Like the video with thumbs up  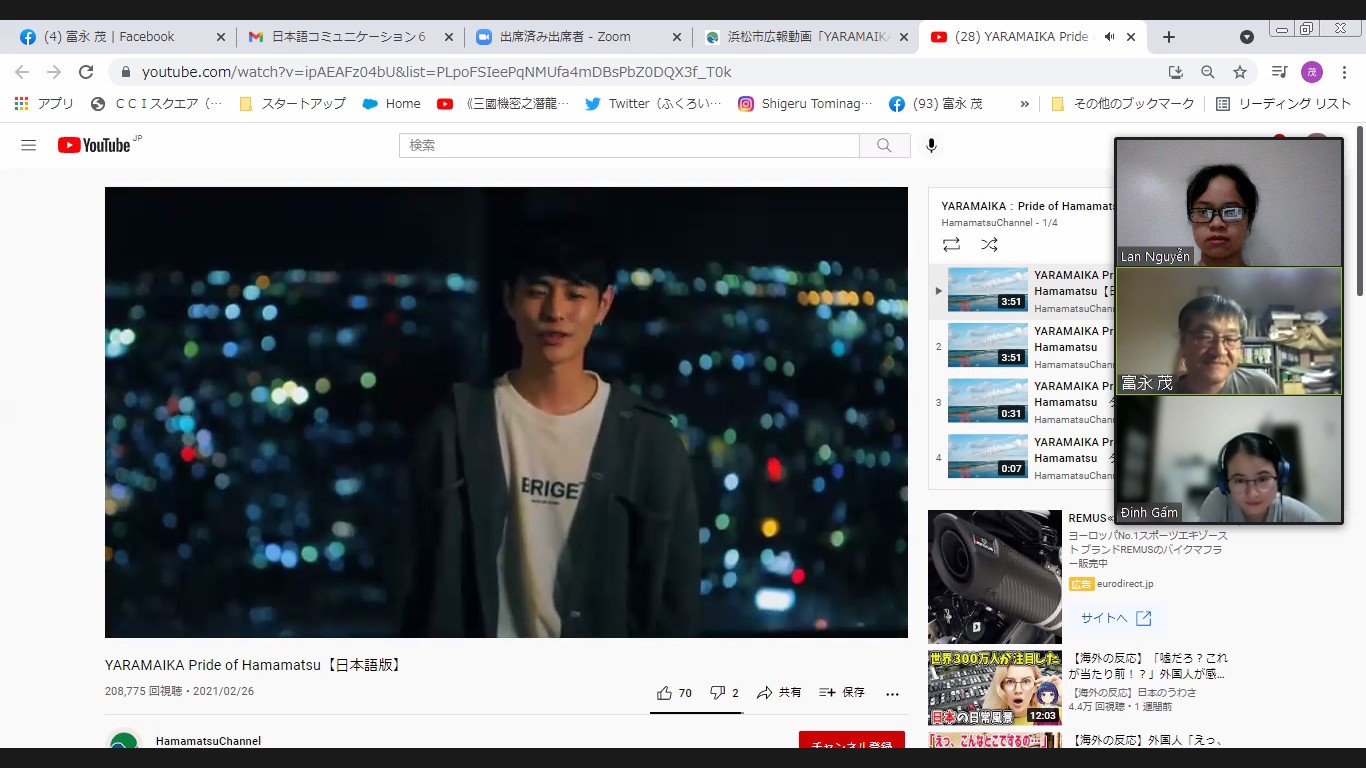pyautogui.click(x=664, y=693)
